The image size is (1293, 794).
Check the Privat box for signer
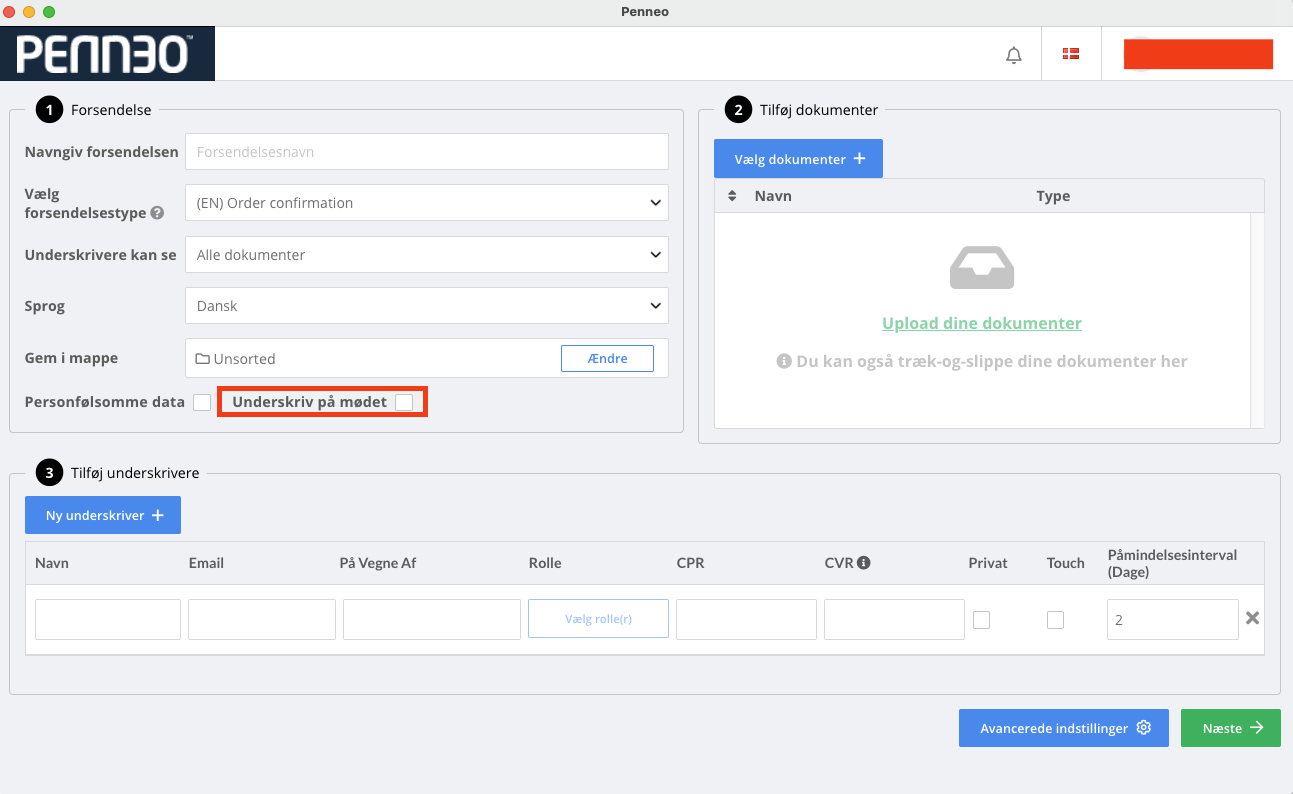click(x=982, y=620)
